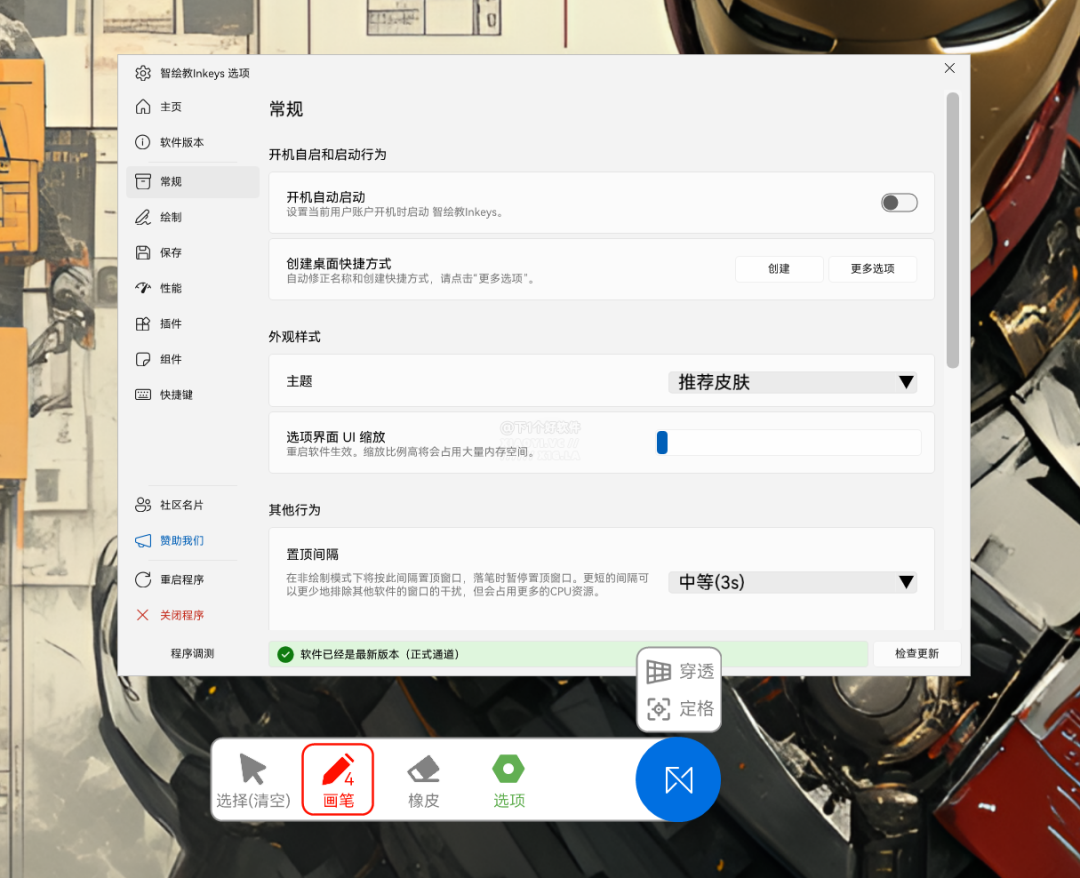Click the UI 缩放 slider track
Image resolution: width=1080 pixels, height=878 pixels.
pos(789,442)
